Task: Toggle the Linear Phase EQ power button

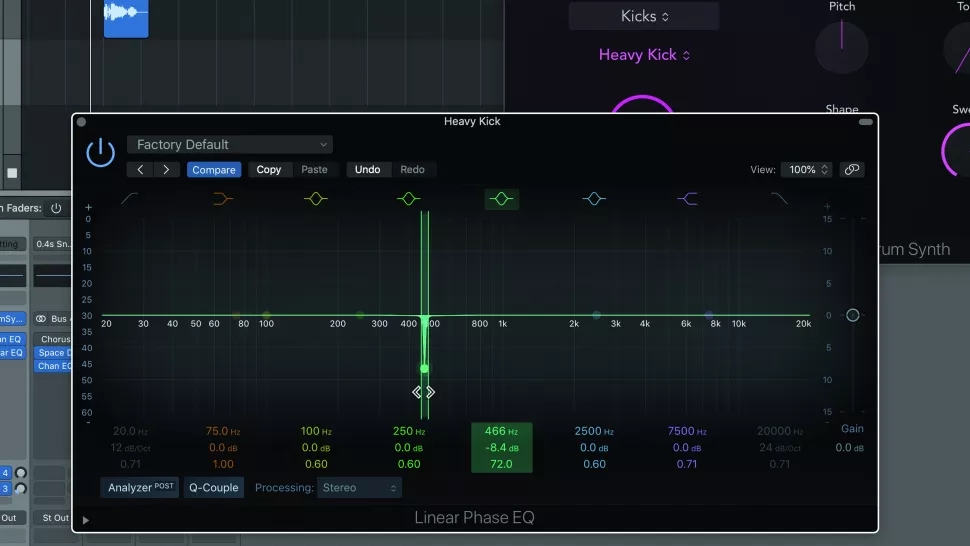Action: coord(100,153)
